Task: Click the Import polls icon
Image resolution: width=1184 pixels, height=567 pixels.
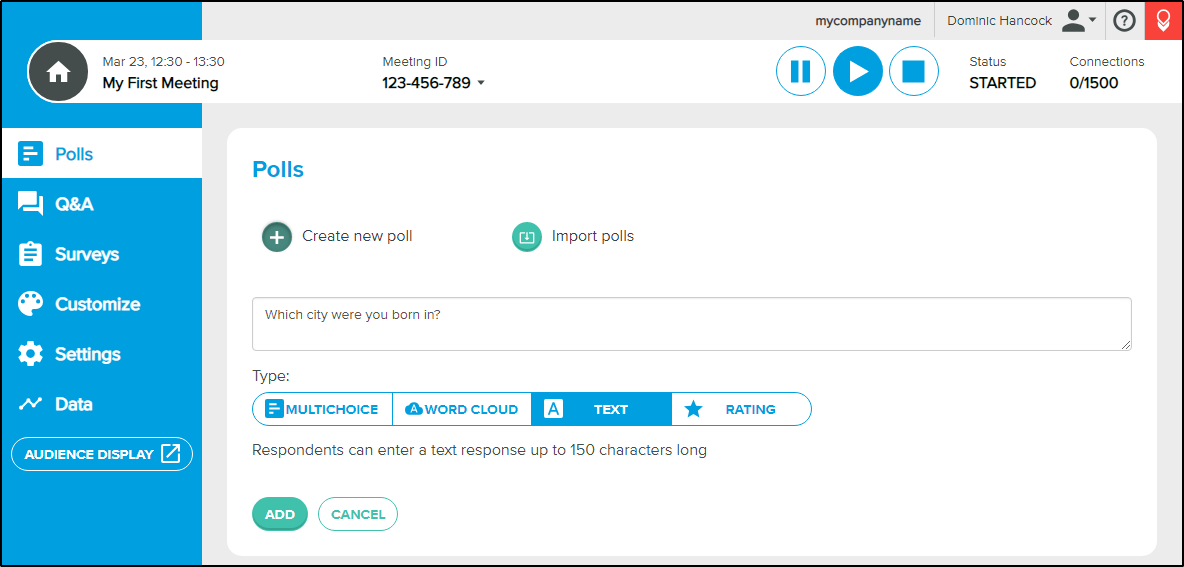Action: (527, 237)
